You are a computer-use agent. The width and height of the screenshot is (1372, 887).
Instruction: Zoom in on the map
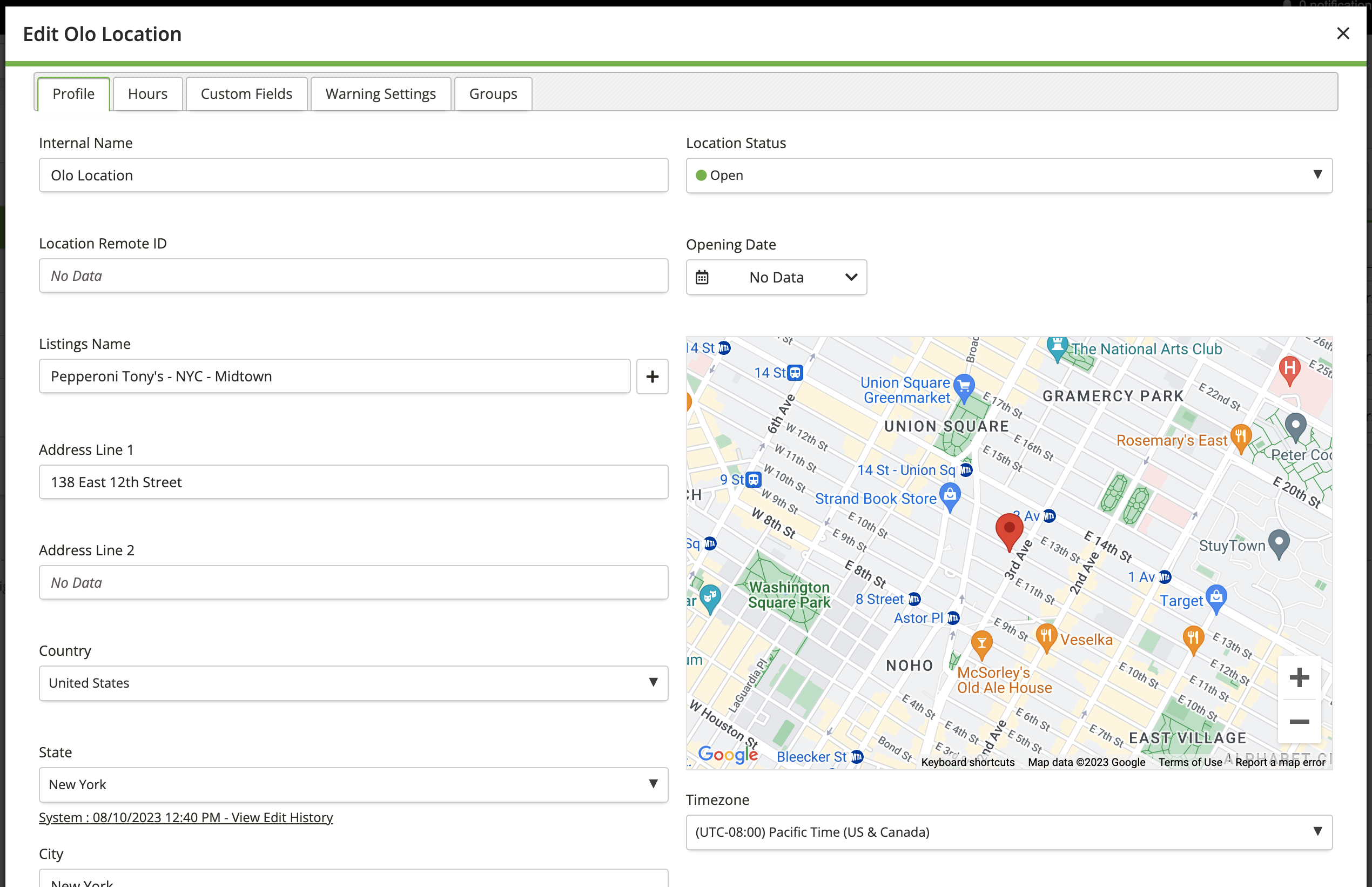coord(1299,678)
